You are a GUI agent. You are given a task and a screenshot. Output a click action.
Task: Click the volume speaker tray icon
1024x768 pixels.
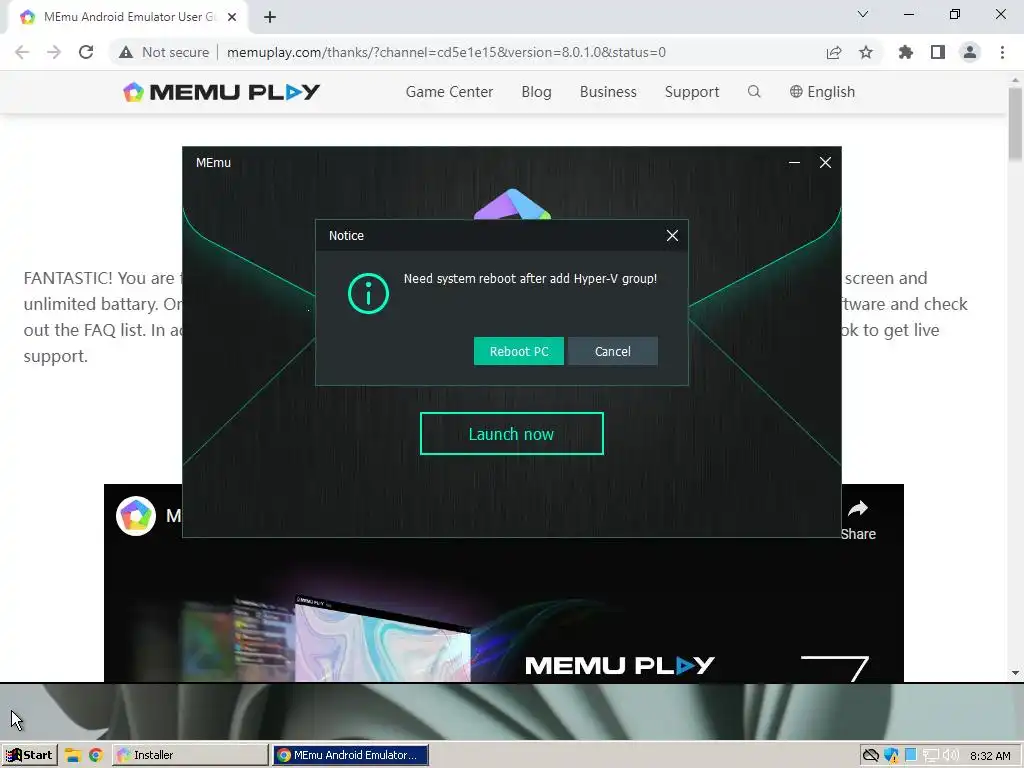[950, 756]
